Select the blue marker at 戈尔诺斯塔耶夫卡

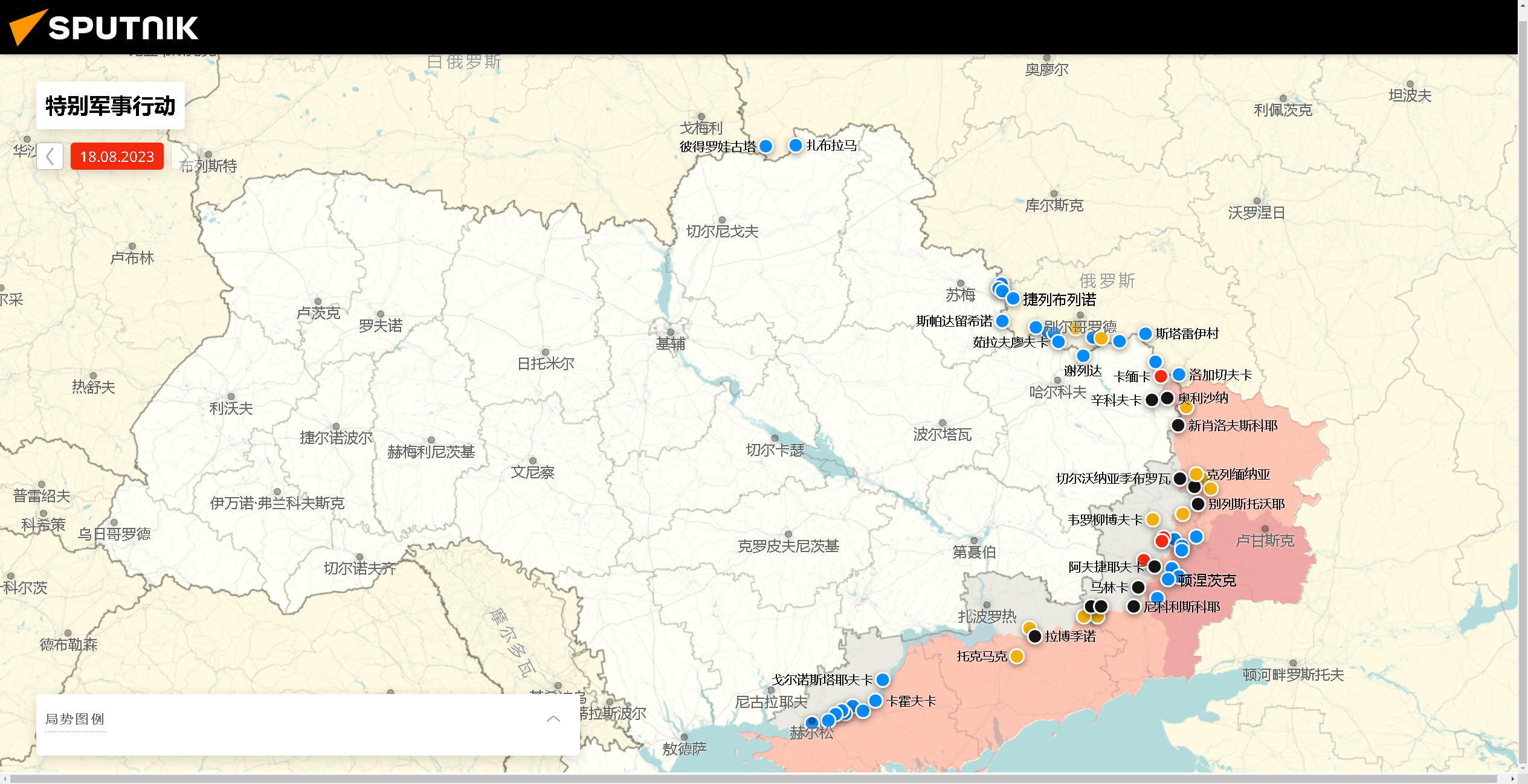(x=883, y=680)
